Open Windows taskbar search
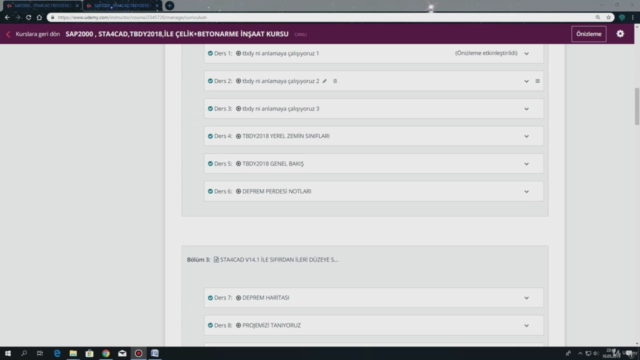 click(x=24, y=353)
